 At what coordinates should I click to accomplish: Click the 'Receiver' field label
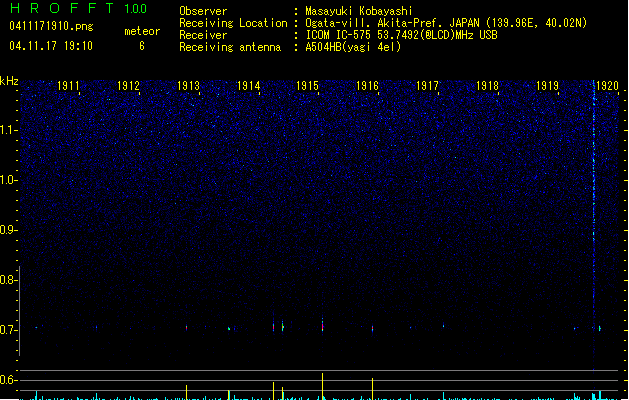(x=203, y=35)
